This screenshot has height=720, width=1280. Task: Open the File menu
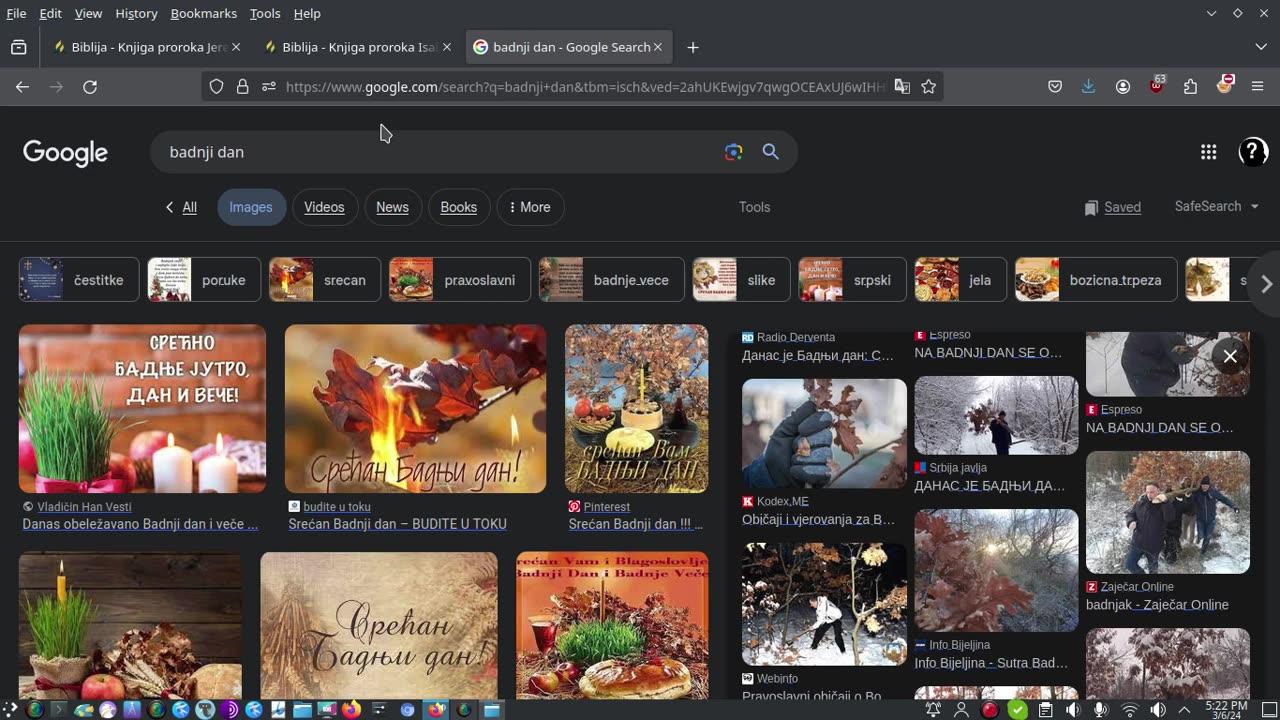(x=16, y=13)
